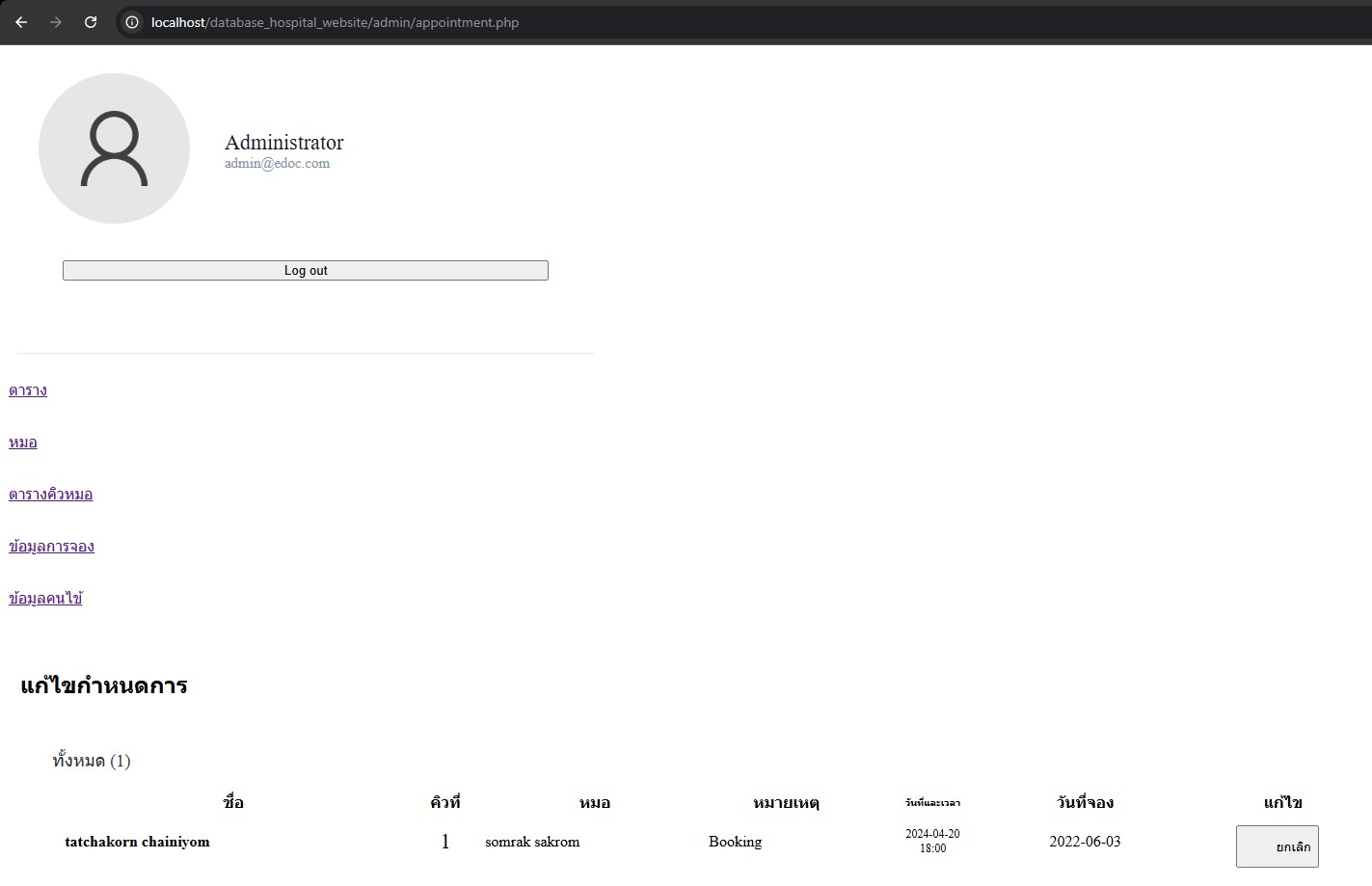Go to the หมอ page link

[23, 443]
